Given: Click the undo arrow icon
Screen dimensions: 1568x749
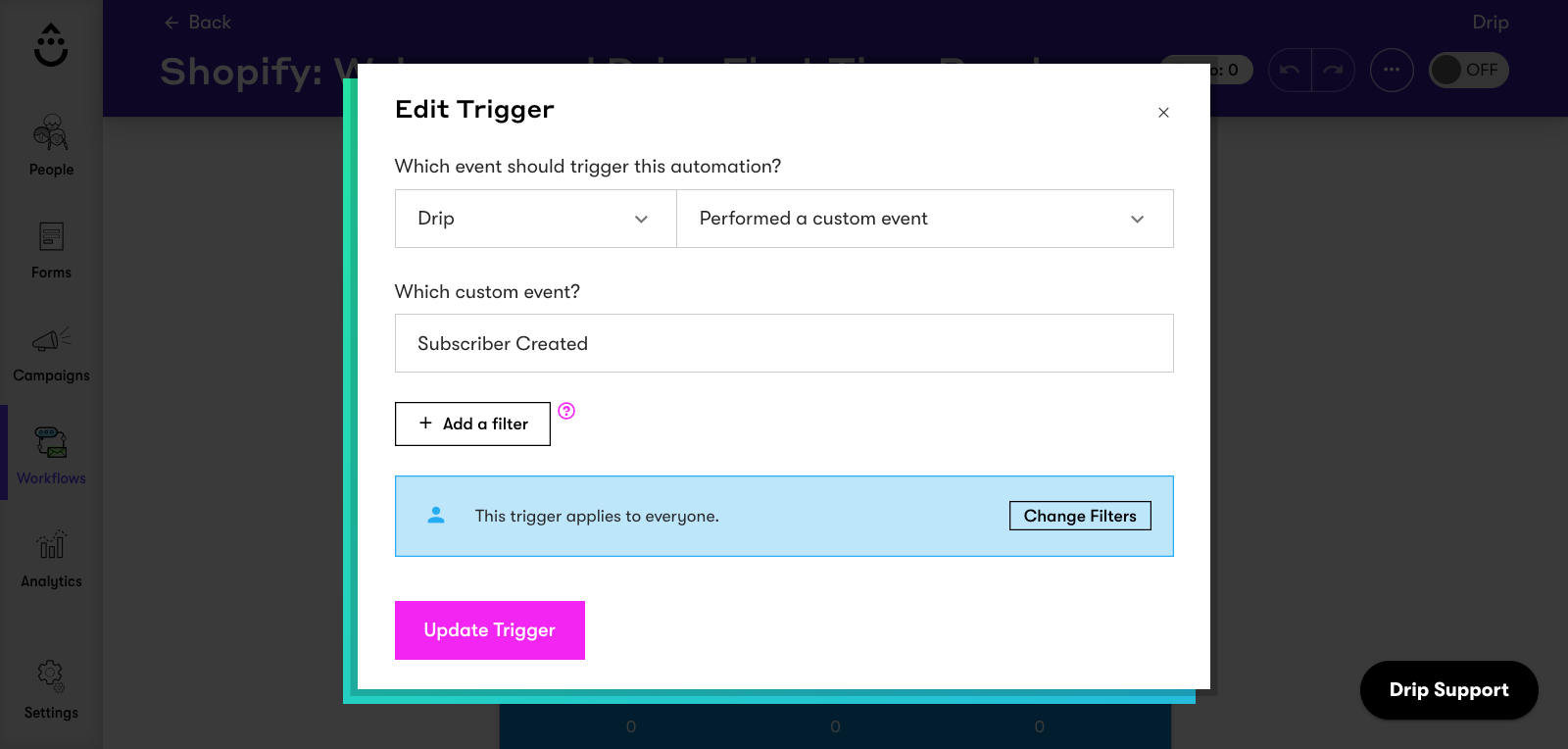Looking at the screenshot, I should (x=1290, y=70).
